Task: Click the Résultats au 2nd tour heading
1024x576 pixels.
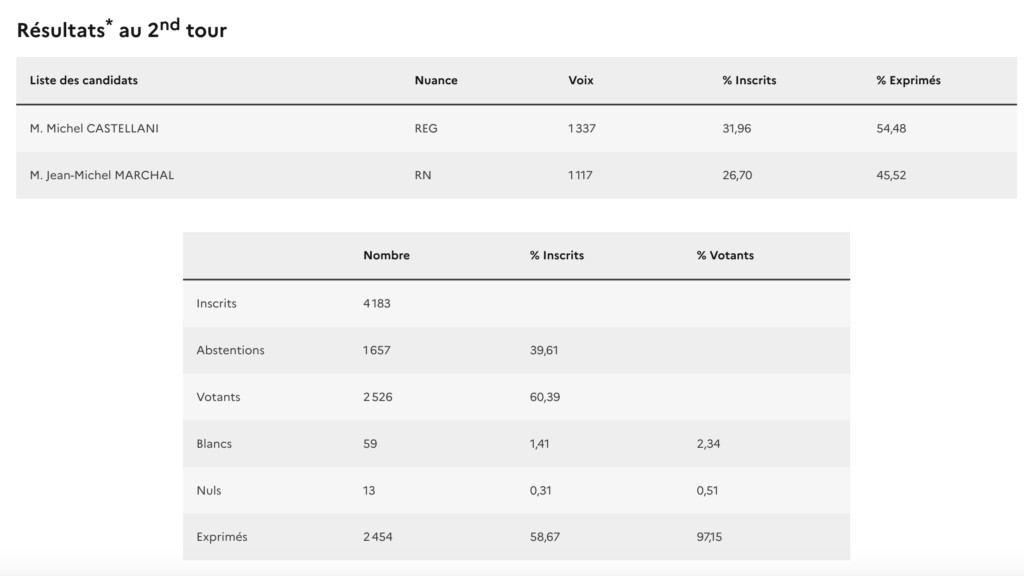Action: 121,29
